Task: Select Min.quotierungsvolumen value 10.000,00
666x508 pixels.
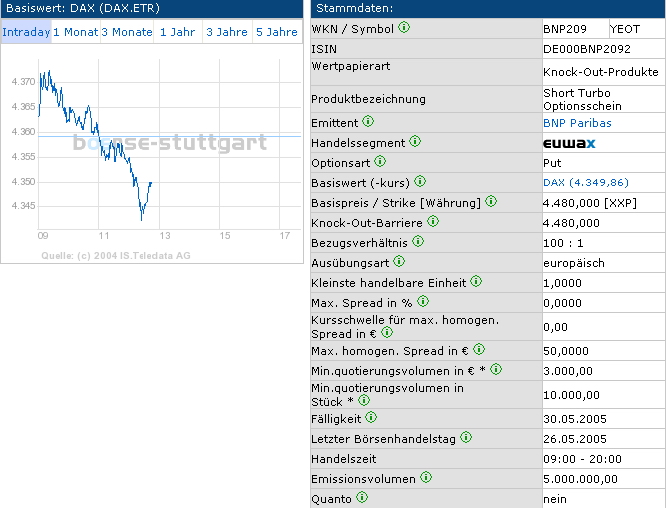Action: pos(571,395)
